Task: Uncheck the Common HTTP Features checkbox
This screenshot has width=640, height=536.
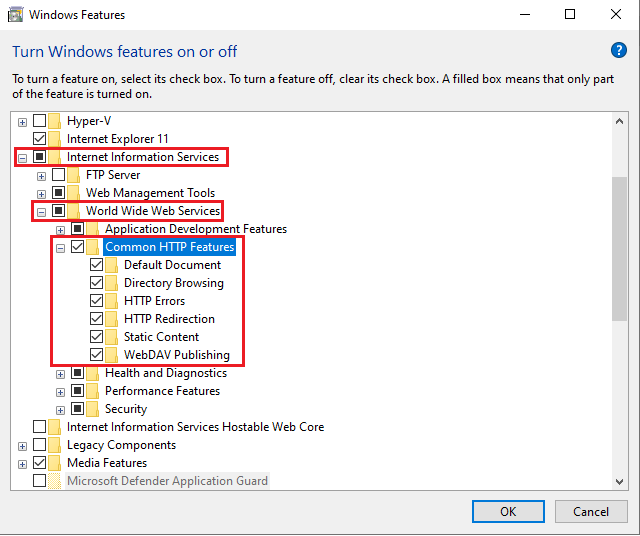Action: [x=78, y=247]
